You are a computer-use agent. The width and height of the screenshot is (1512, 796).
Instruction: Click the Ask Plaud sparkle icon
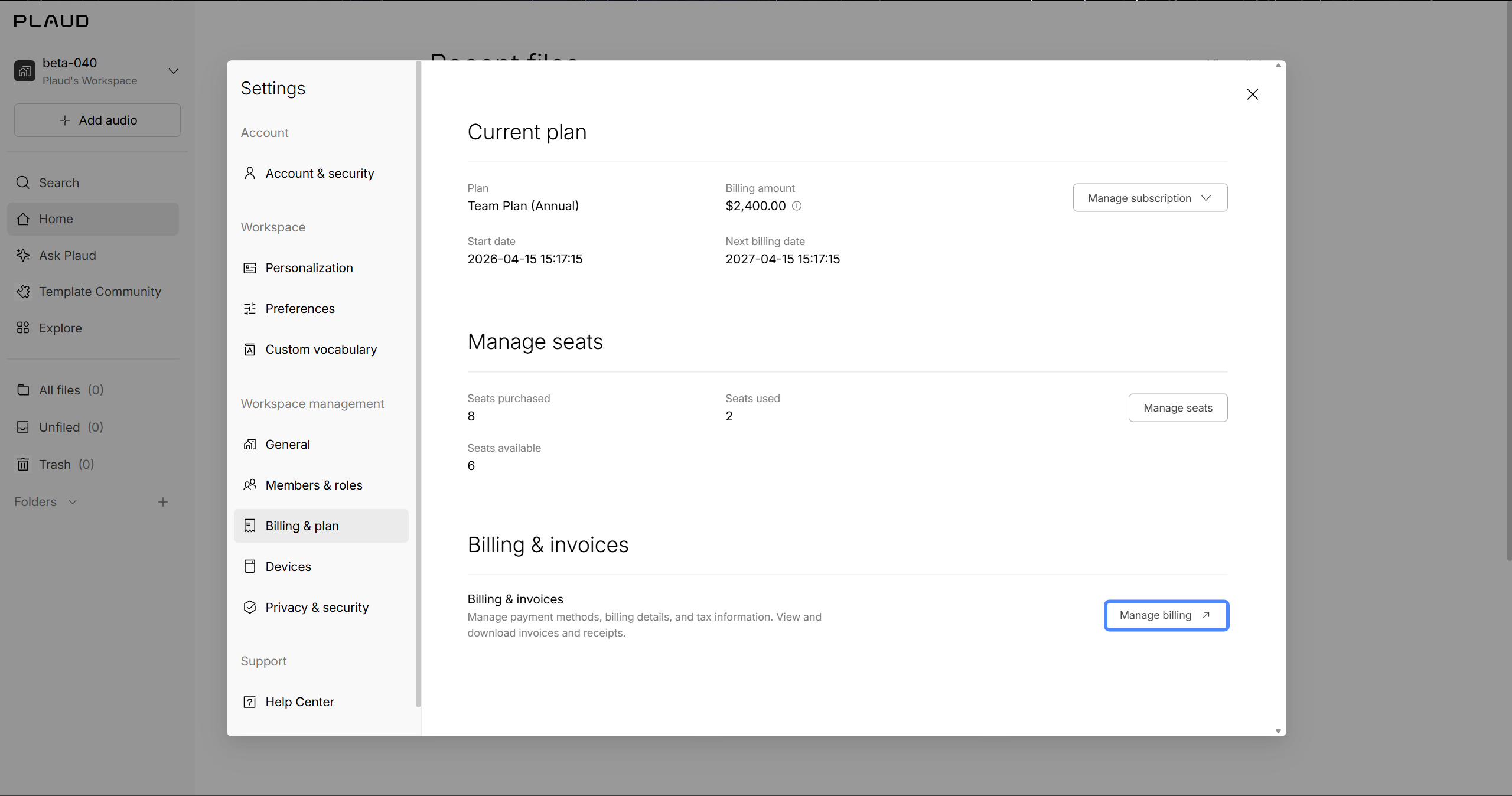tap(23, 255)
